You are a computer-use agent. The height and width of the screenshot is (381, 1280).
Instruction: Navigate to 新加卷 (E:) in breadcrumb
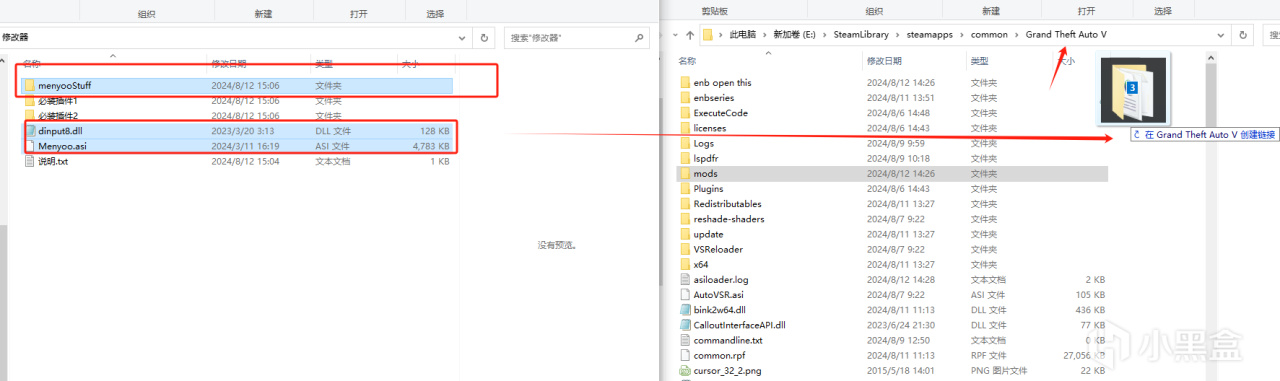pos(794,34)
